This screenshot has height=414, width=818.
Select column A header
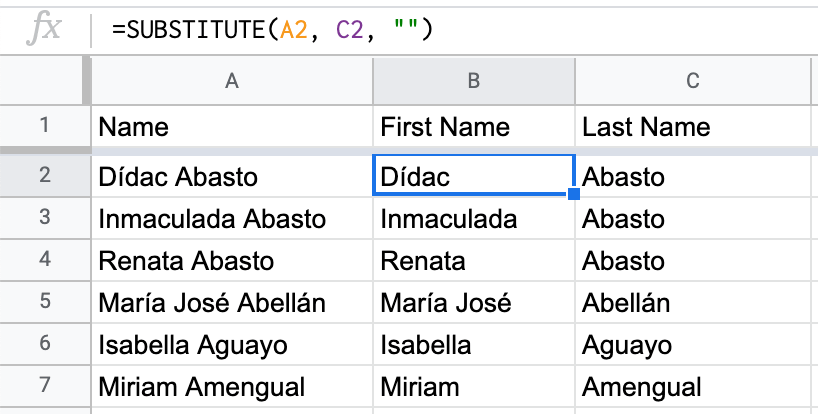click(x=232, y=81)
